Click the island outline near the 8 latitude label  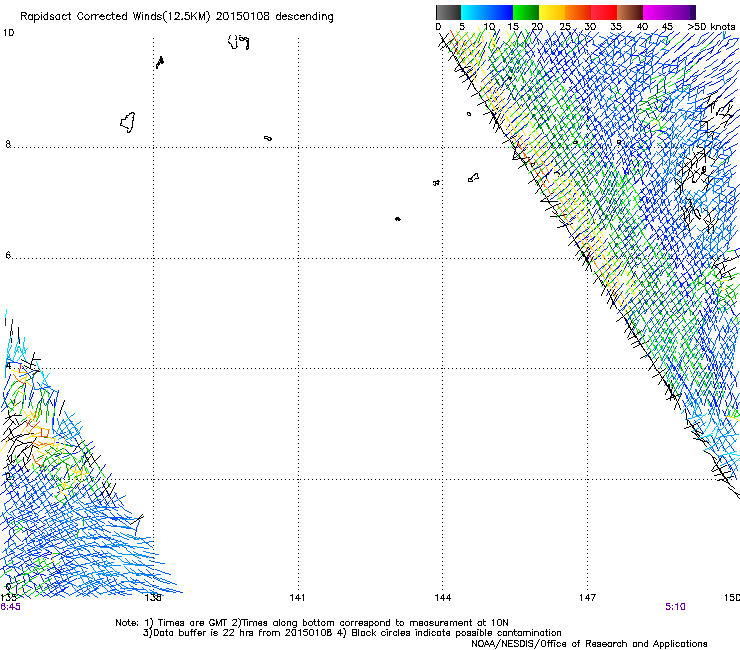(x=128, y=123)
